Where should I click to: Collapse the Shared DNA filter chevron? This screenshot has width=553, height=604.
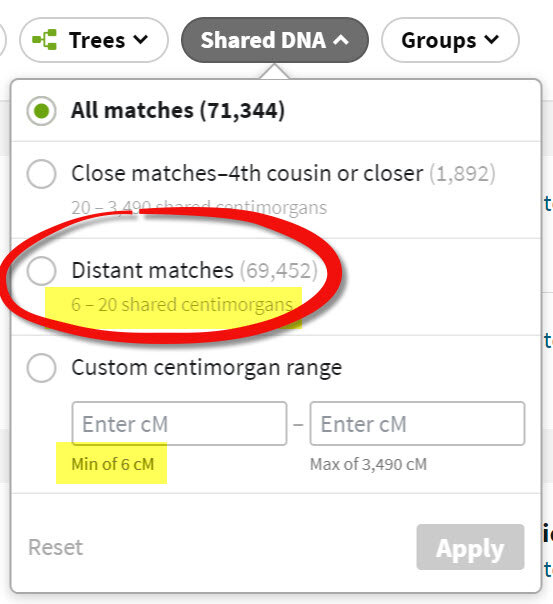coord(341,40)
